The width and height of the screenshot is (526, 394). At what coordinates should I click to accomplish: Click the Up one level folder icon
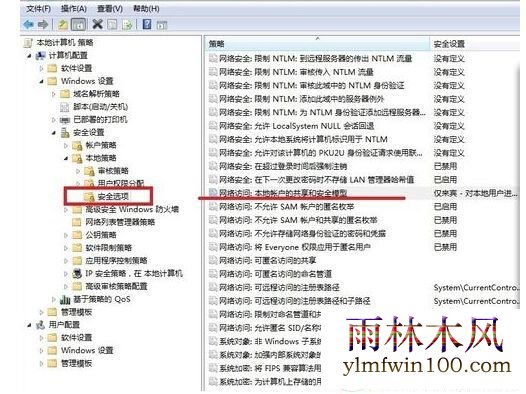63,24
